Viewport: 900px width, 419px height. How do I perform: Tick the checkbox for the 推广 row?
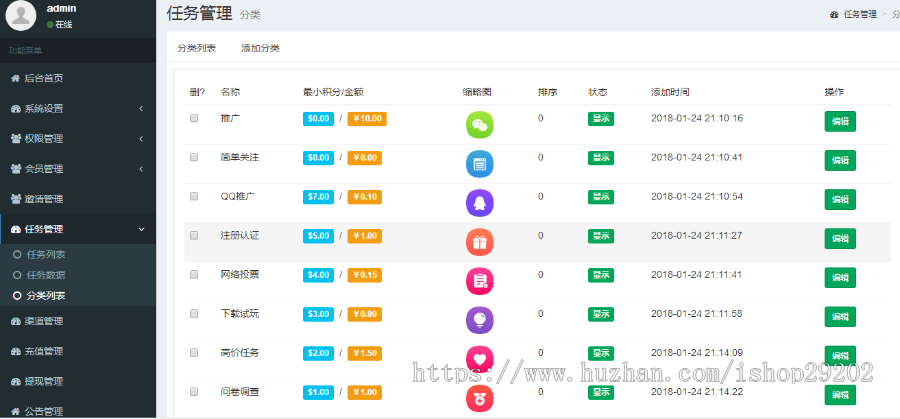(194, 118)
